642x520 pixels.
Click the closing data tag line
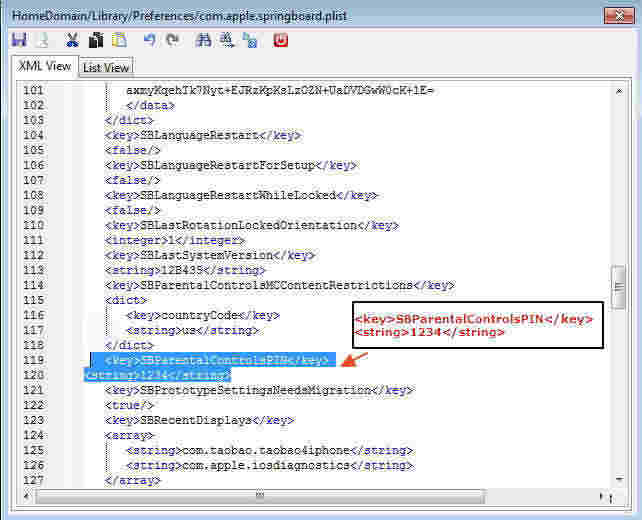click(151, 105)
